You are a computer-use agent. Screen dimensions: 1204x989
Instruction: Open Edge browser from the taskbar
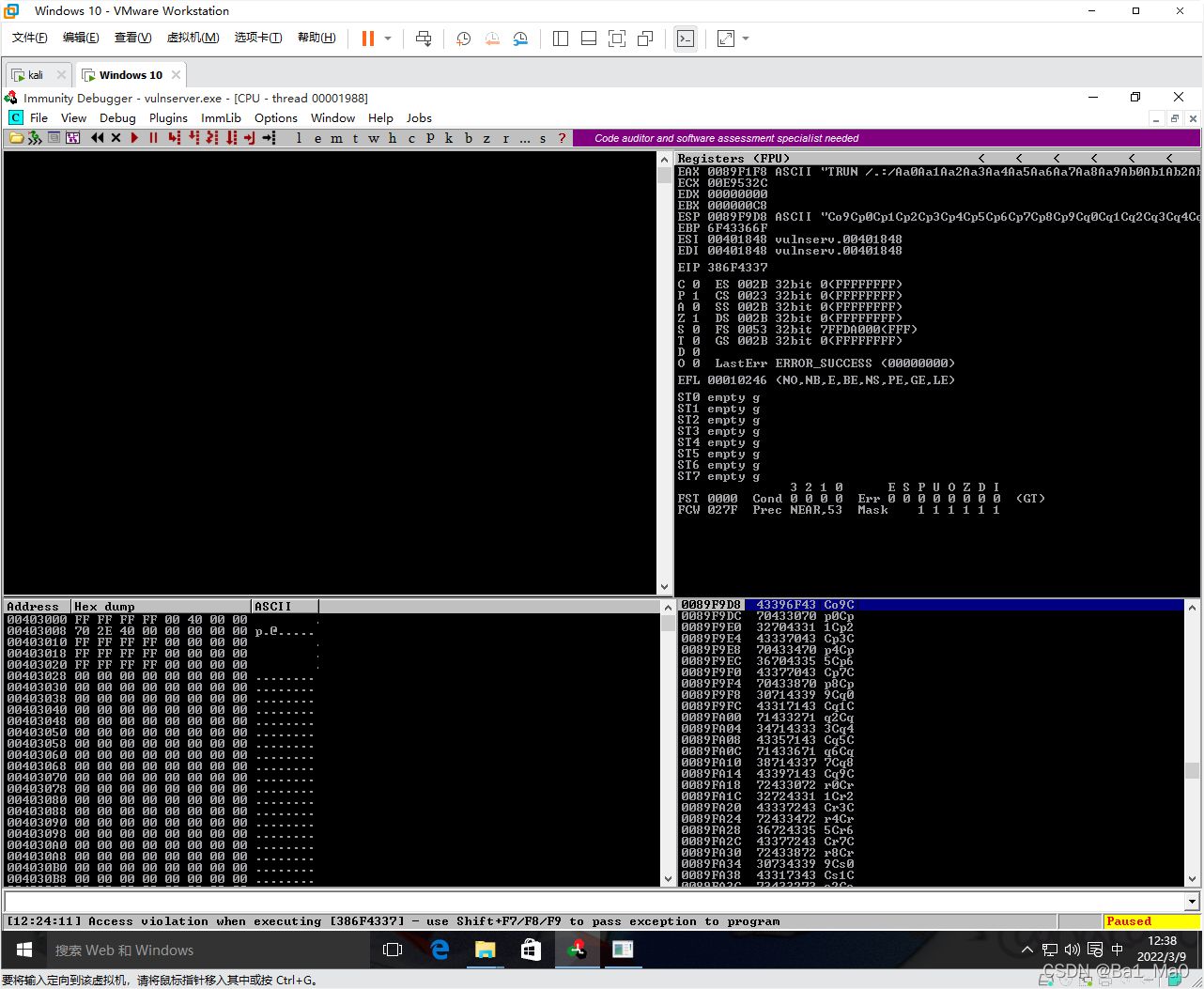(x=439, y=950)
